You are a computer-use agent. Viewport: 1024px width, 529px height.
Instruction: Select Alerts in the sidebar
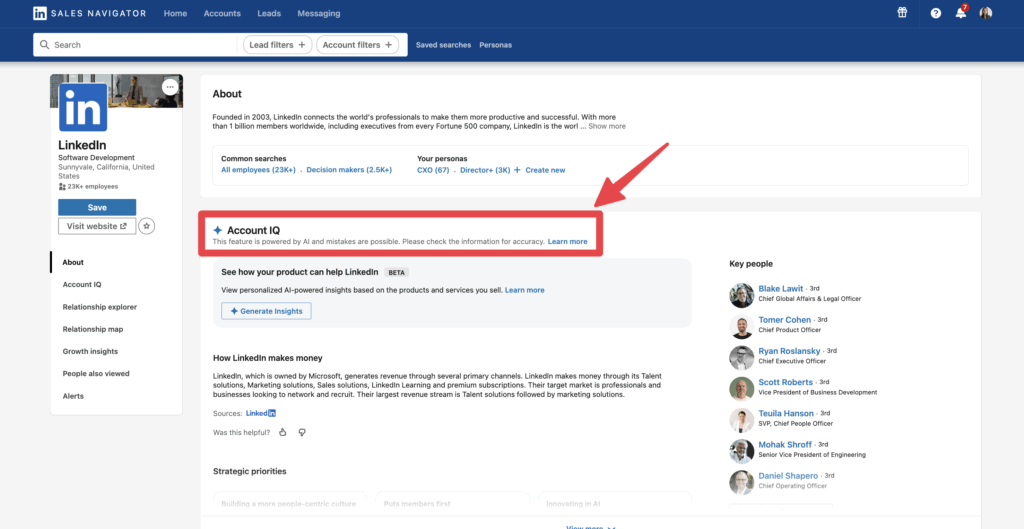(73, 396)
